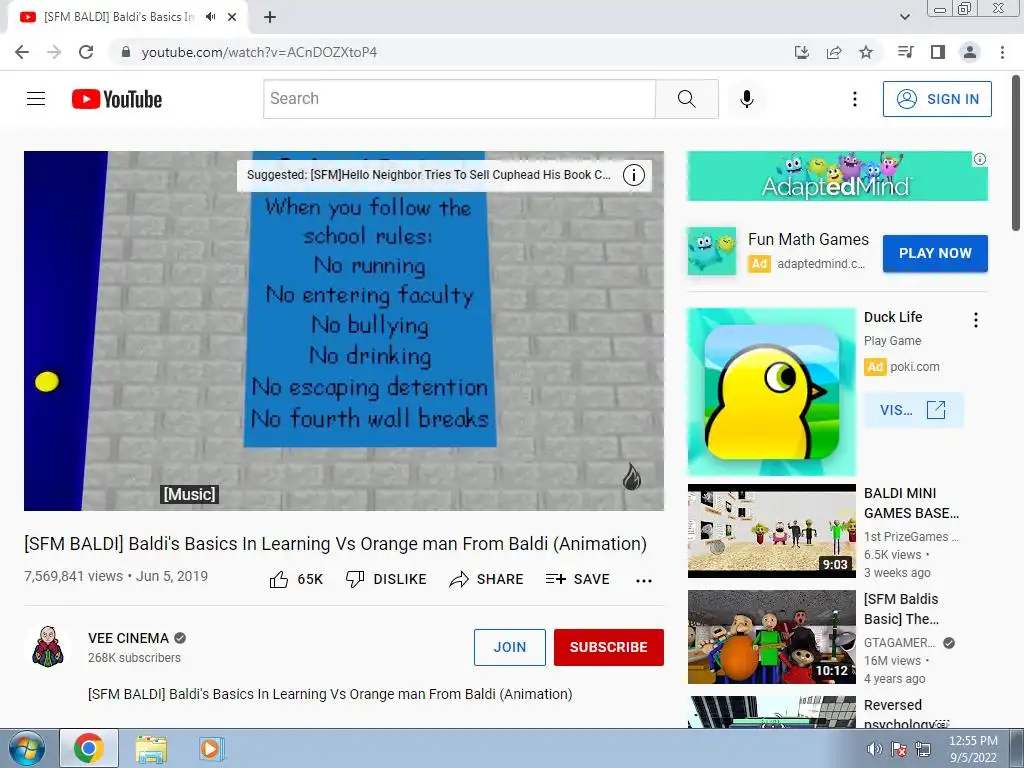Viewport: 1024px width, 768px height.
Task: Open Windows Explorer from the taskbar
Action: (151, 748)
